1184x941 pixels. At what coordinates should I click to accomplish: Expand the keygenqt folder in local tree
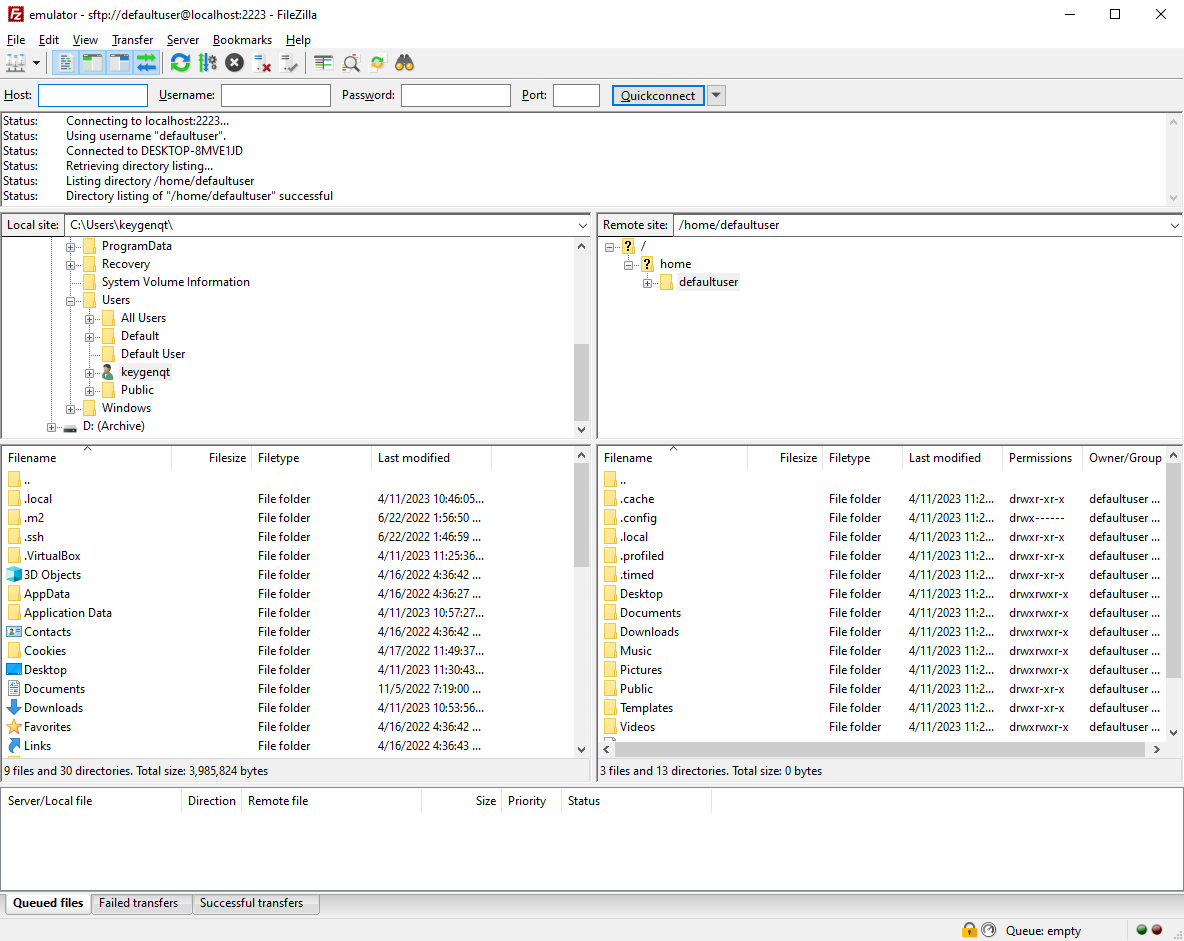(90, 372)
